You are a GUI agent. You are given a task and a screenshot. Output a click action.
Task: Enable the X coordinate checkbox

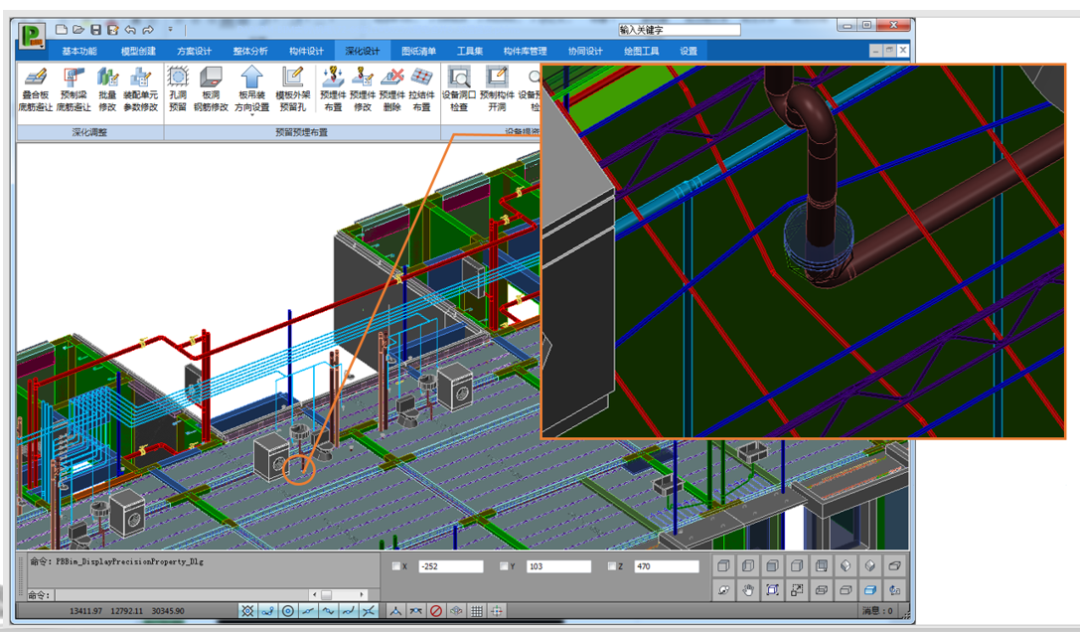[397, 567]
